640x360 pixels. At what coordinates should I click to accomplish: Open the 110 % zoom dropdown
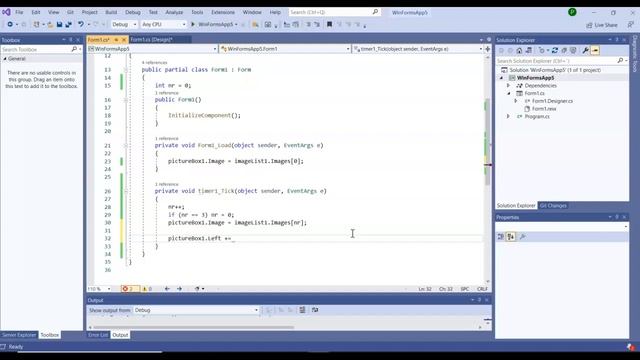click(x=99, y=289)
